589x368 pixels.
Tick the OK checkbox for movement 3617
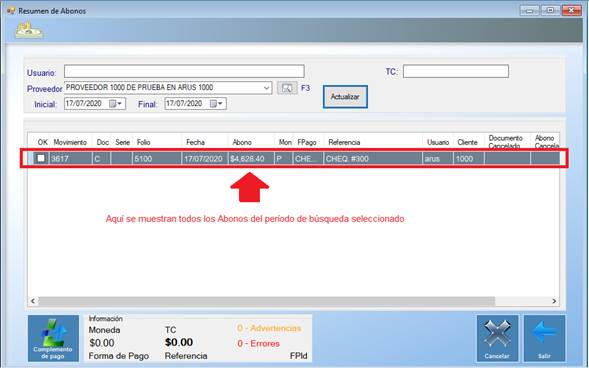click(x=41, y=158)
